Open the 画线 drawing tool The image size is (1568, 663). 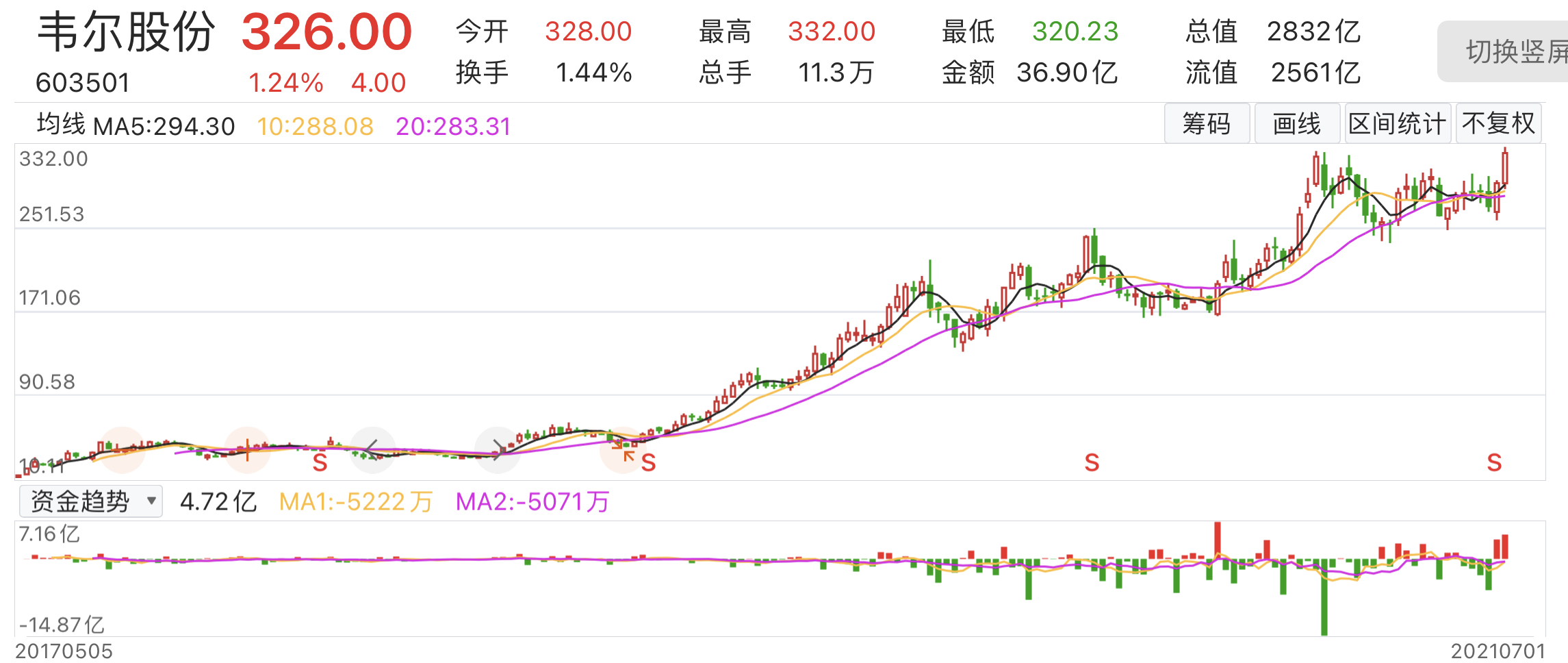click(x=1297, y=124)
